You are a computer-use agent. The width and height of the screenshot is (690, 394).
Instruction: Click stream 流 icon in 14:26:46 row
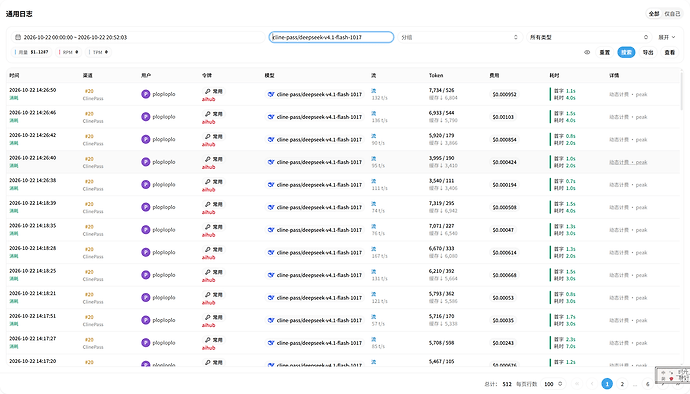point(374,113)
